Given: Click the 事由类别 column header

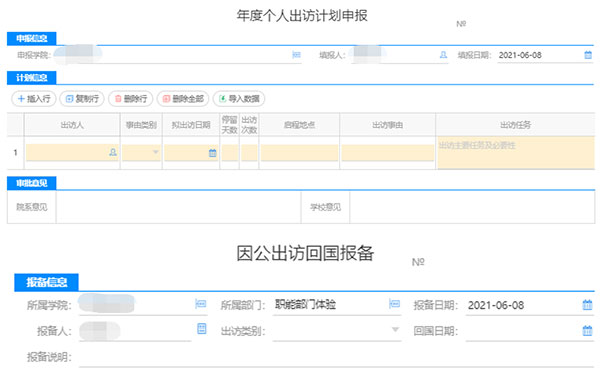Looking at the screenshot, I should click(141, 125).
